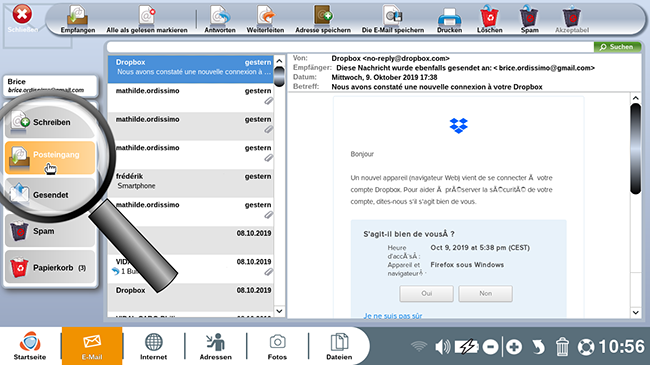Mark all as read with 'Alle als gelesen markieren'
The width and height of the screenshot is (650, 365).
click(147, 19)
